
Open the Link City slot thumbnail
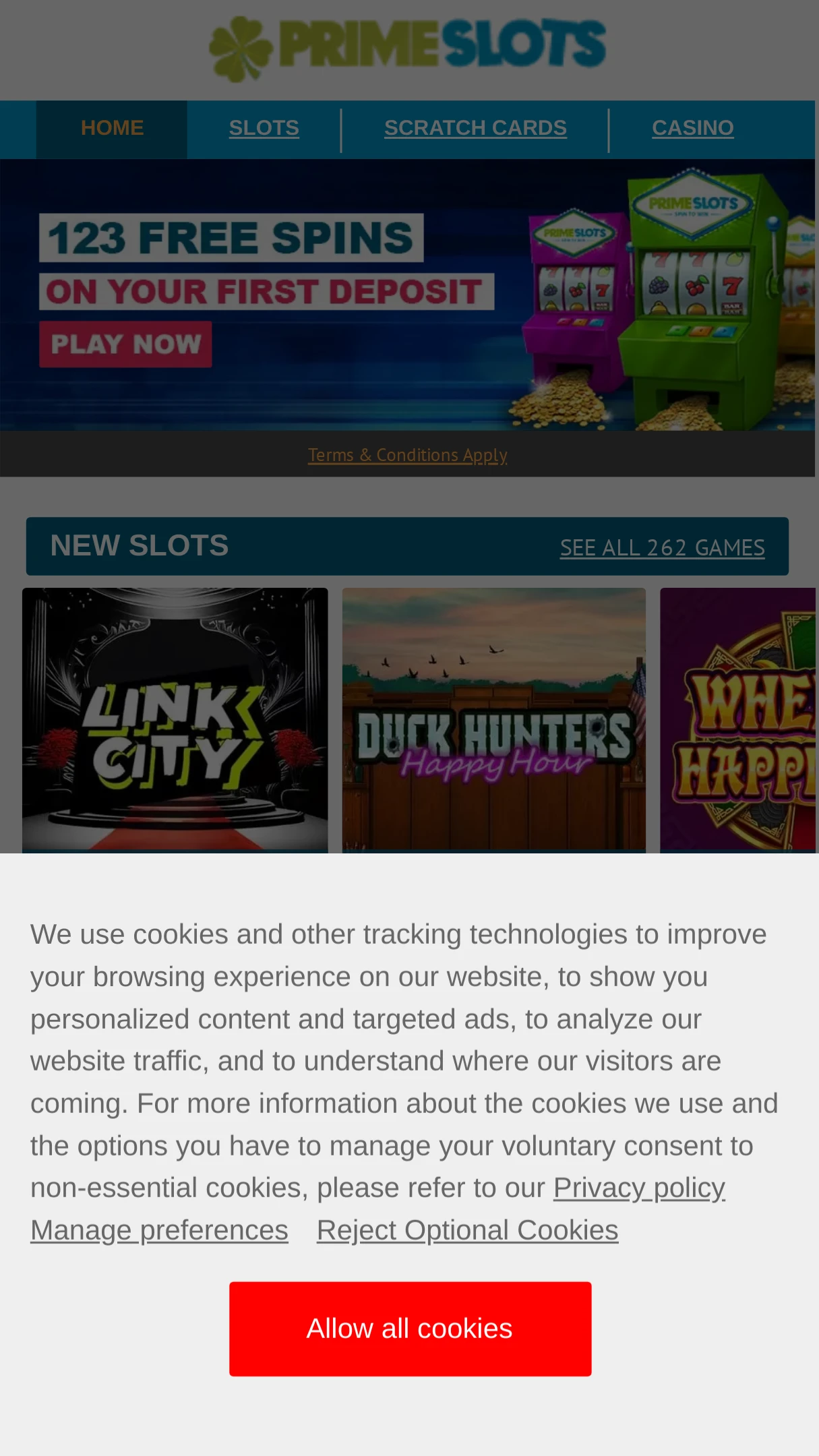click(175, 720)
